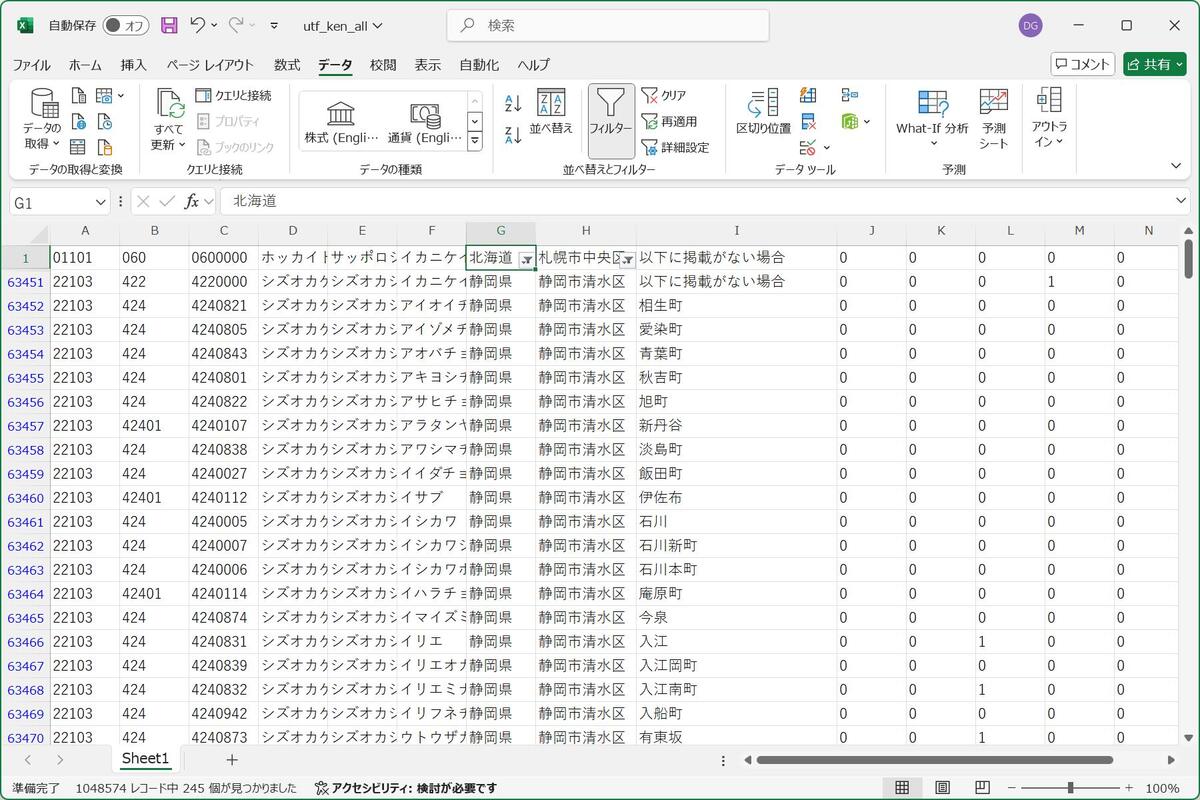This screenshot has height=800, width=1200.
Task: Click 区切り位置 (Text to Columns)
Action: pos(764,112)
